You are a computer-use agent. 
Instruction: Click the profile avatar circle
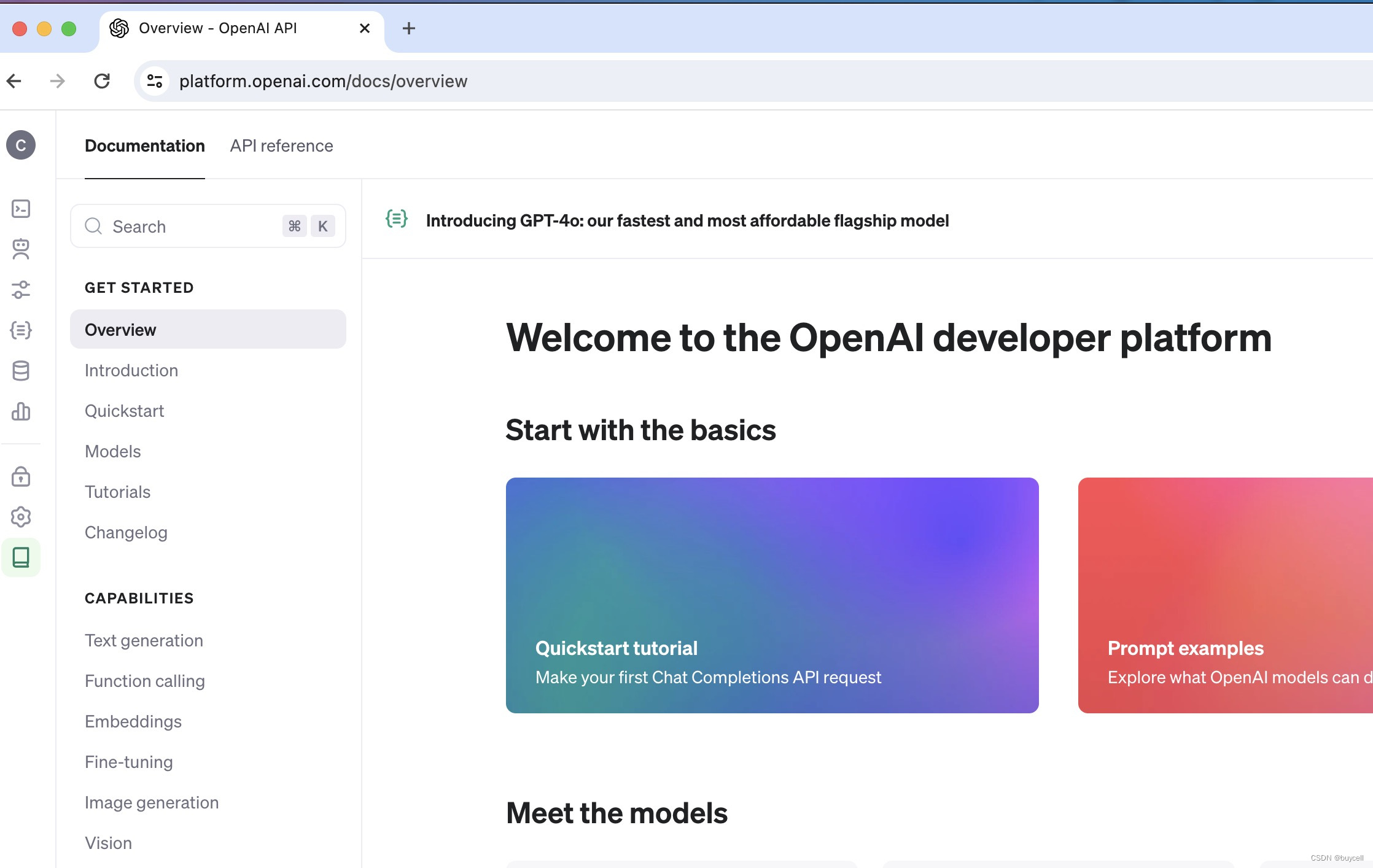pyautogui.click(x=21, y=145)
